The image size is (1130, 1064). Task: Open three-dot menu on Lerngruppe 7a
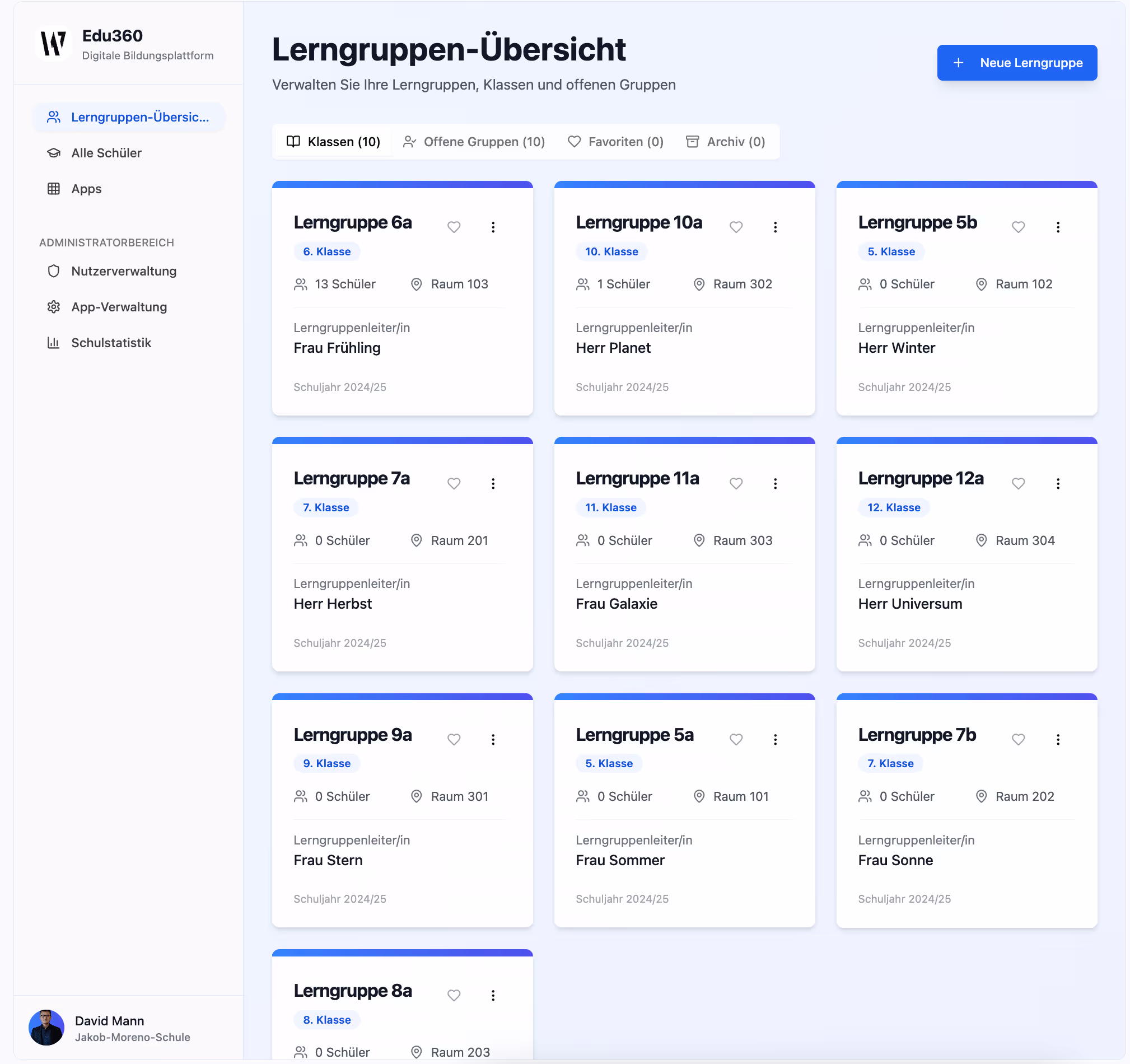click(493, 483)
